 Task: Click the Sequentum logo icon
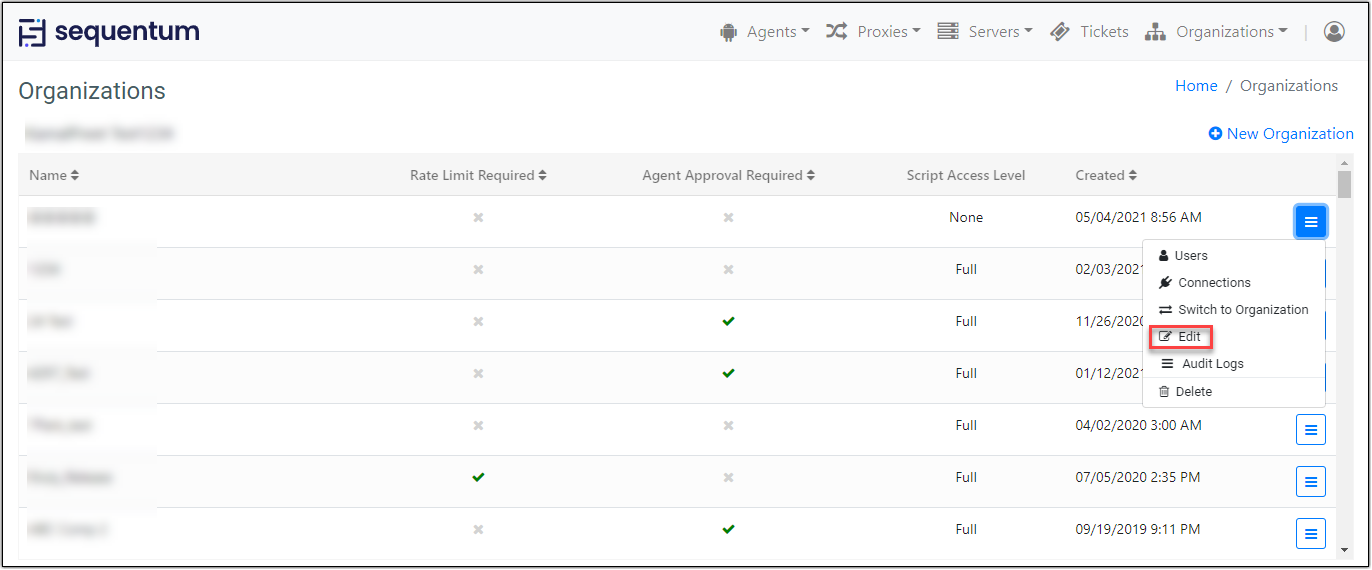click(32, 32)
